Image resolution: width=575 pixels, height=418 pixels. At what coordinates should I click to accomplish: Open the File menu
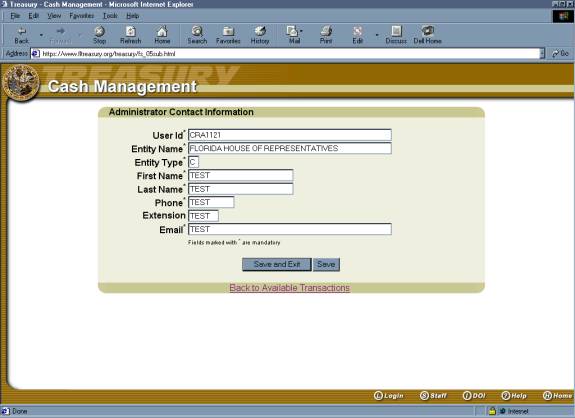pyautogui.click(x=15, y=16)
